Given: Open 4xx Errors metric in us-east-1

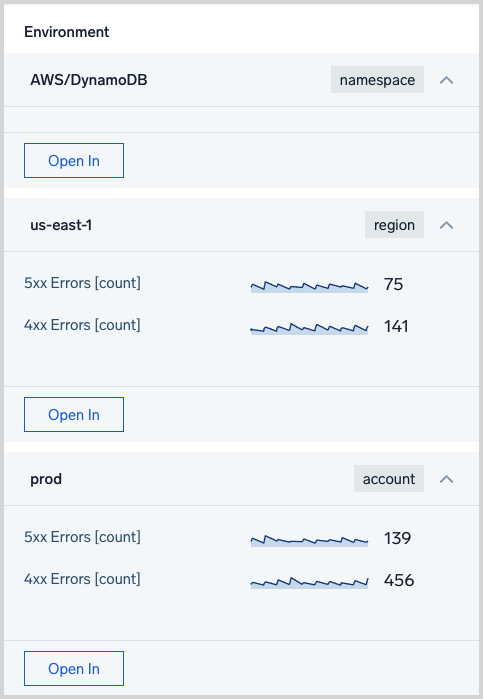Looking at the screenshot, I should 83,325.
